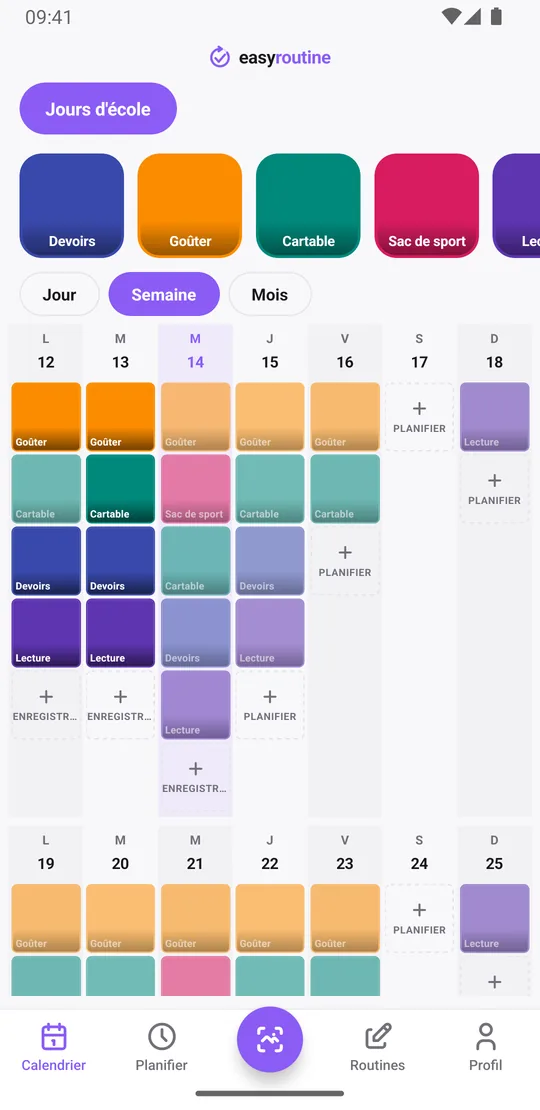The width and height of the screenshot is (540, 1110).
Task: Switch to Semaine view
Action: (x=164, y=294)
